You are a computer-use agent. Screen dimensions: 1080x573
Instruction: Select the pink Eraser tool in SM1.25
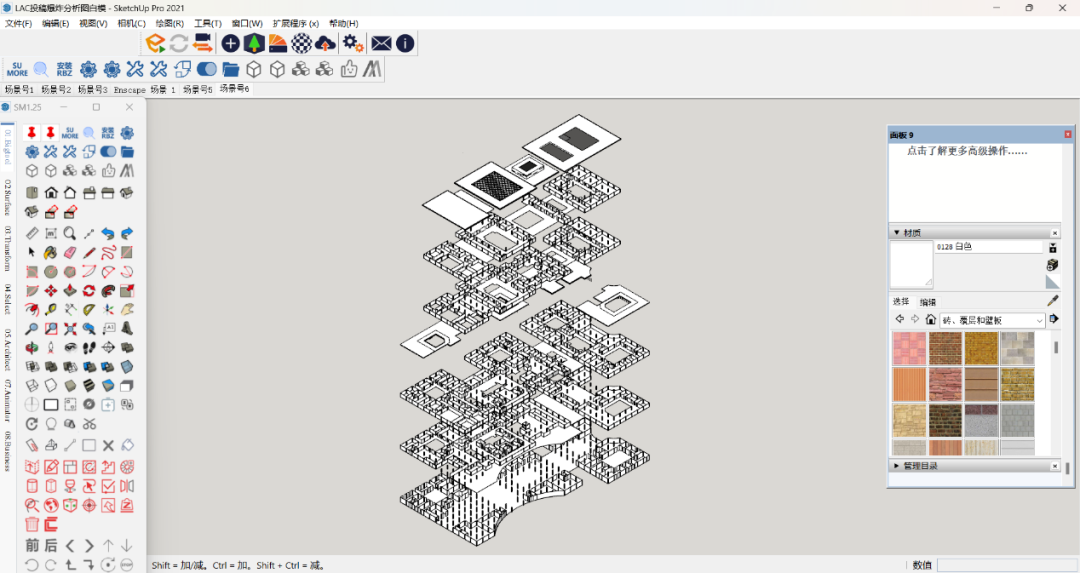click(70, 253)
